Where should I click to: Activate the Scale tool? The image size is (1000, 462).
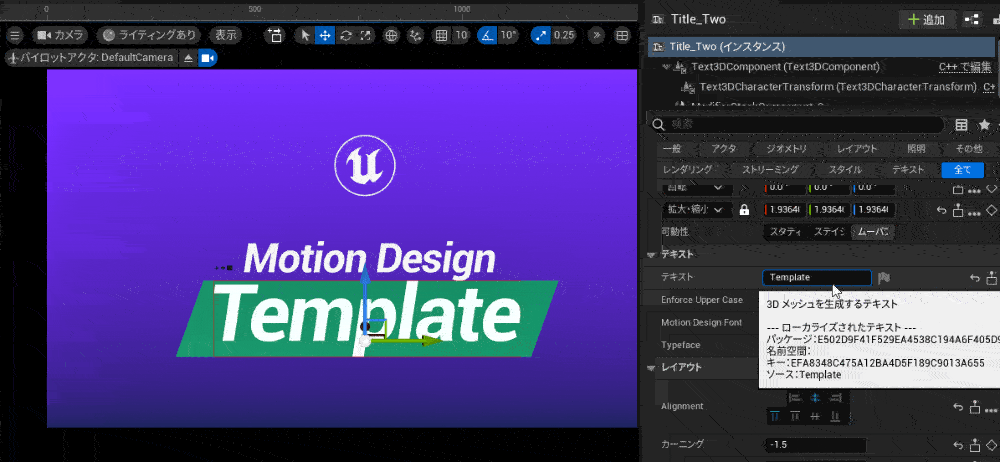click(365, 35)
